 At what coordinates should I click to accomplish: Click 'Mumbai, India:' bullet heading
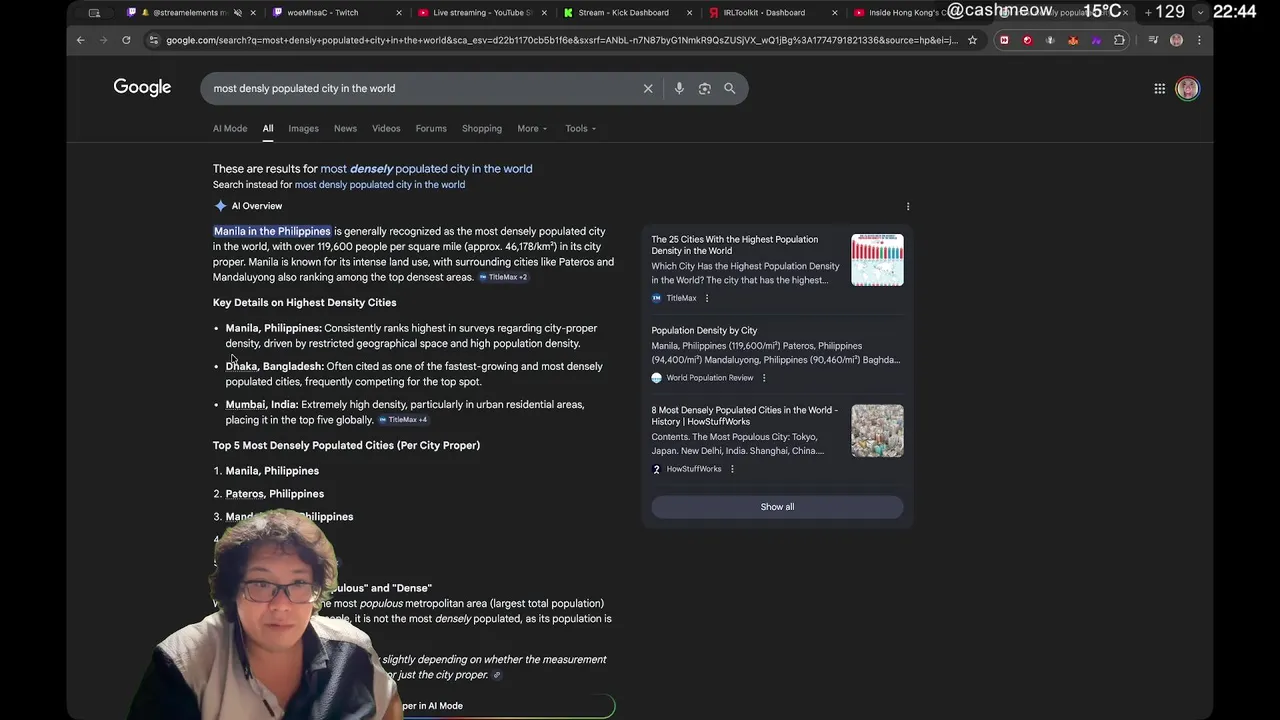coord(262,405)
